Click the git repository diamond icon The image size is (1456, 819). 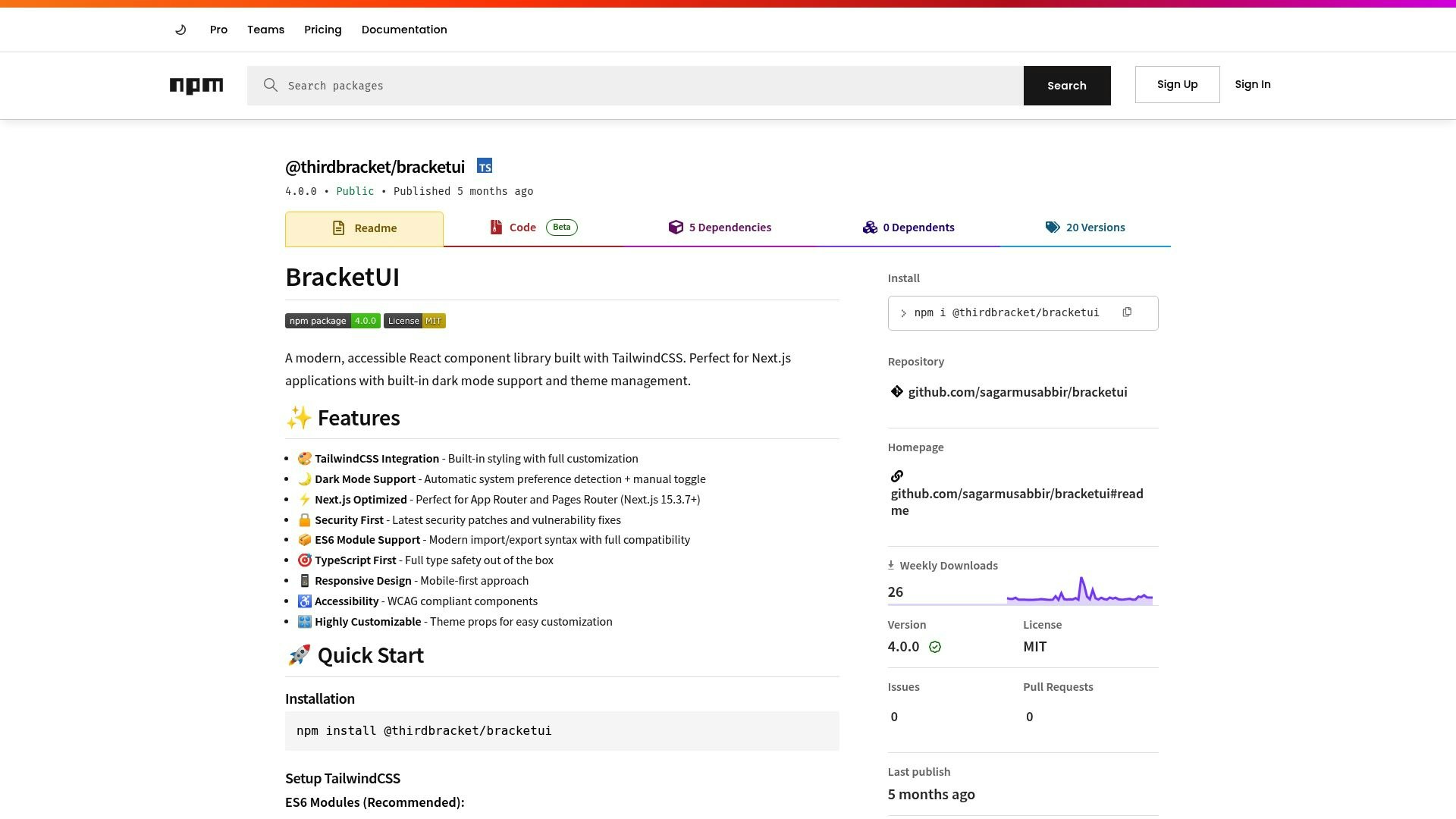pos(897,392)
